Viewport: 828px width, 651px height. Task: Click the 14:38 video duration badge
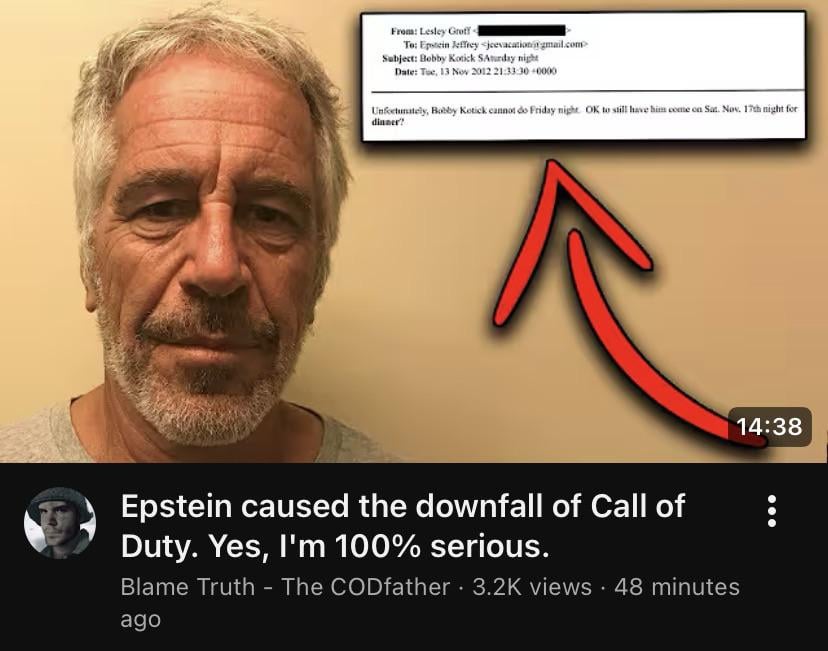tap(769, 426)
